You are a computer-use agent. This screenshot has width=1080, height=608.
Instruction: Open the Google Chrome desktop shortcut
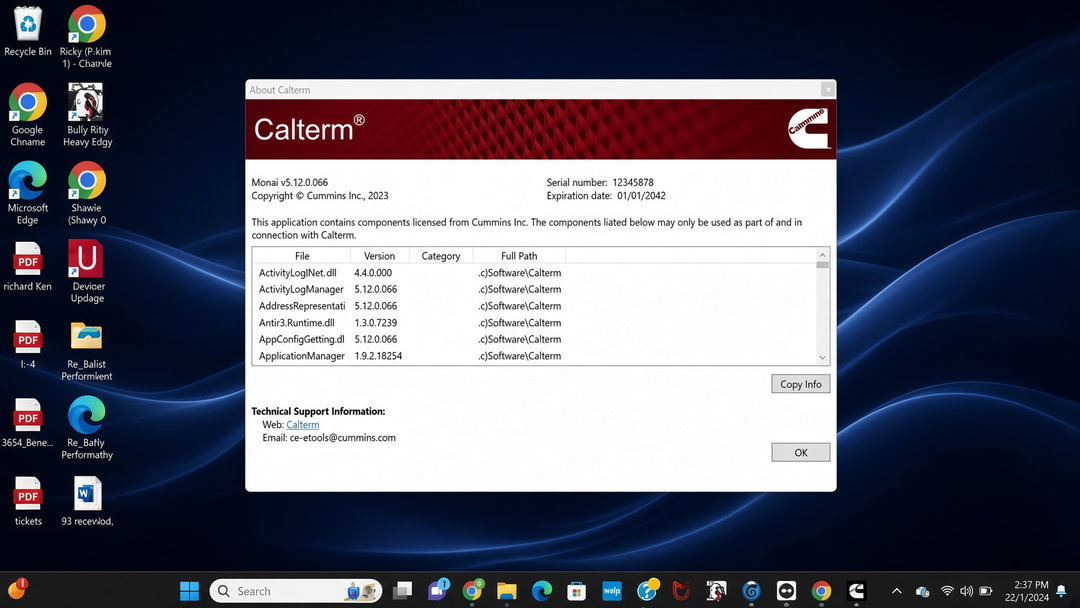28,115
